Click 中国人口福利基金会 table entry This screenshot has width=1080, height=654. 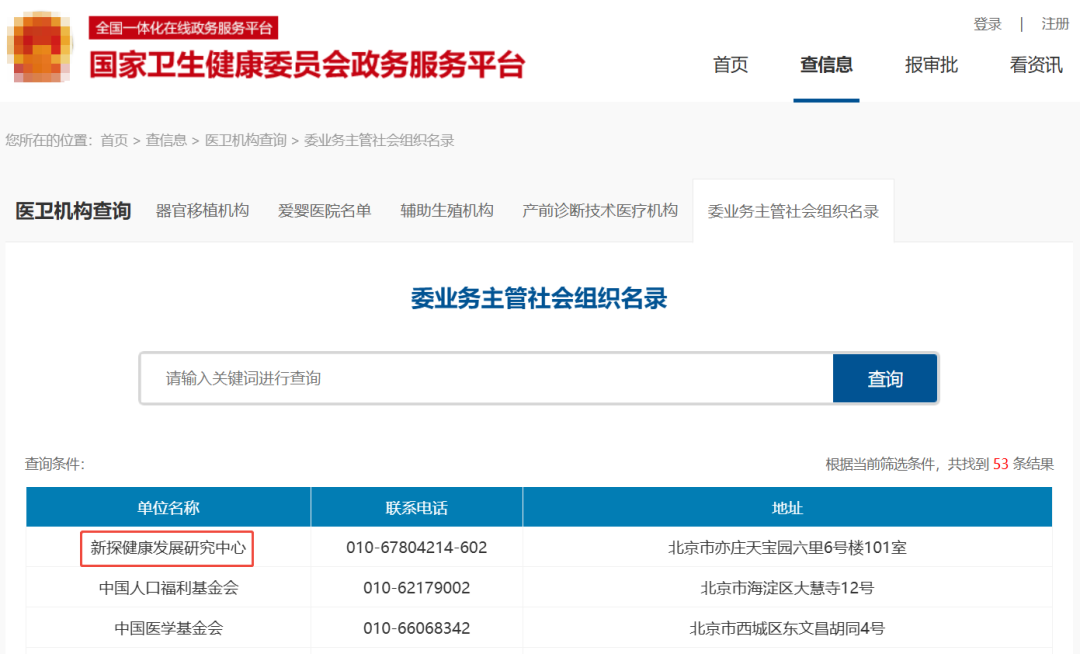pyautogui.click(x=169, y=589)
